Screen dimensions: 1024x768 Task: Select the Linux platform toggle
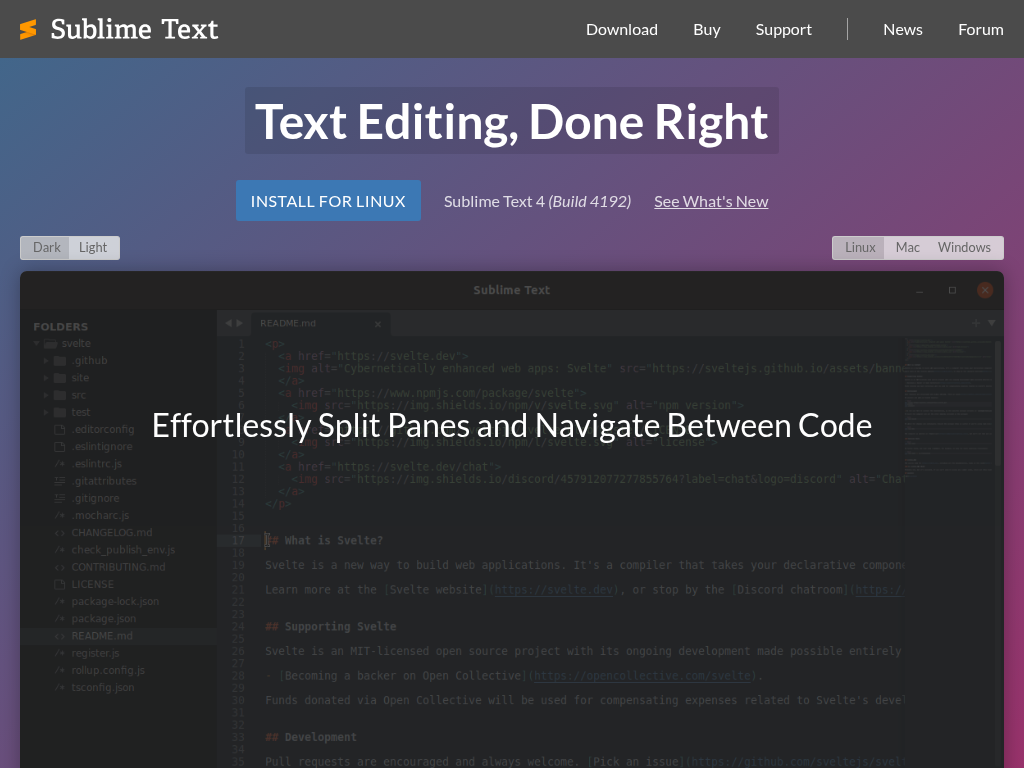[859, 248]
